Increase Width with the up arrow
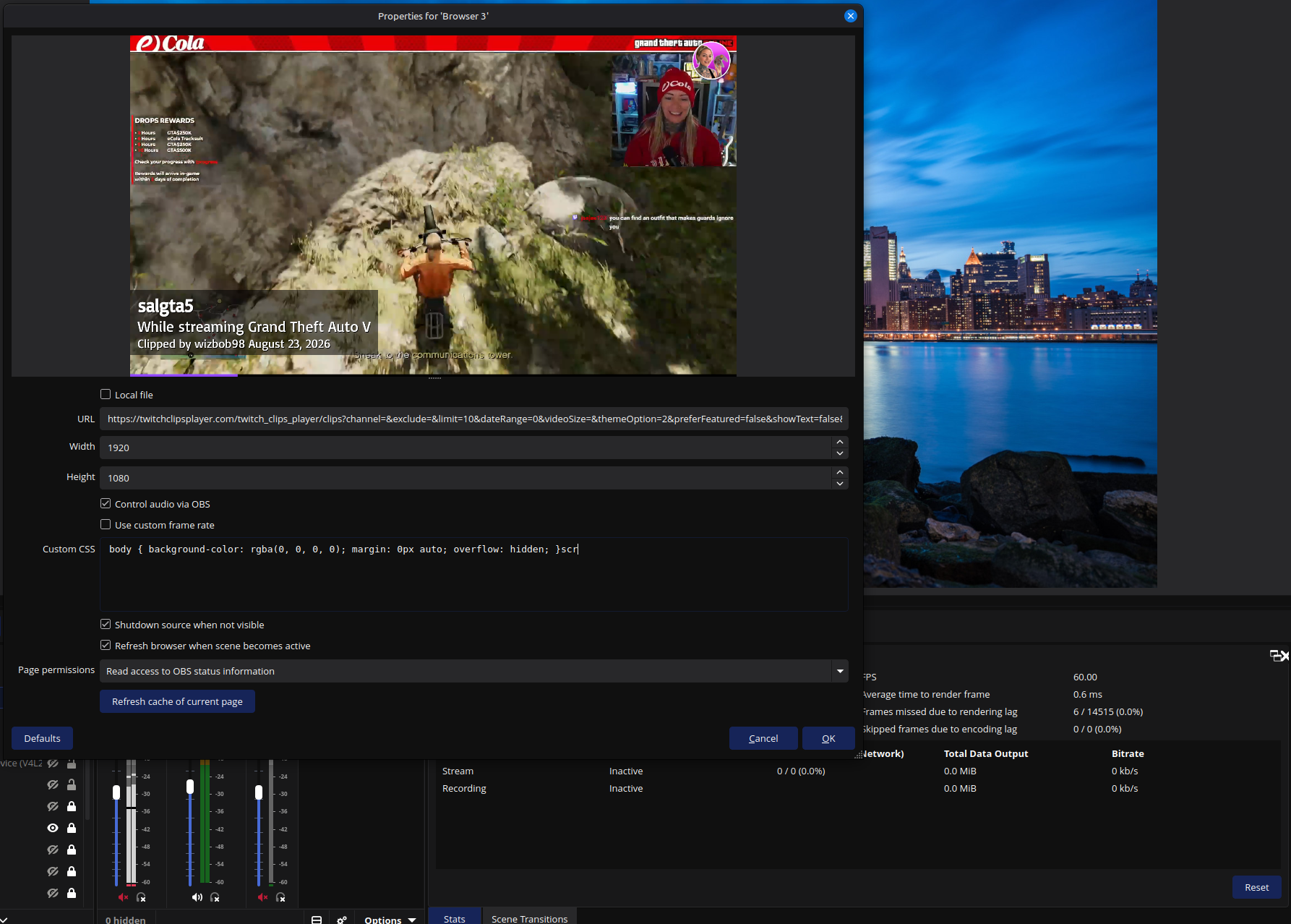Image resolution: width=1291 pixels, height=924 pixels. coord(840,442)
